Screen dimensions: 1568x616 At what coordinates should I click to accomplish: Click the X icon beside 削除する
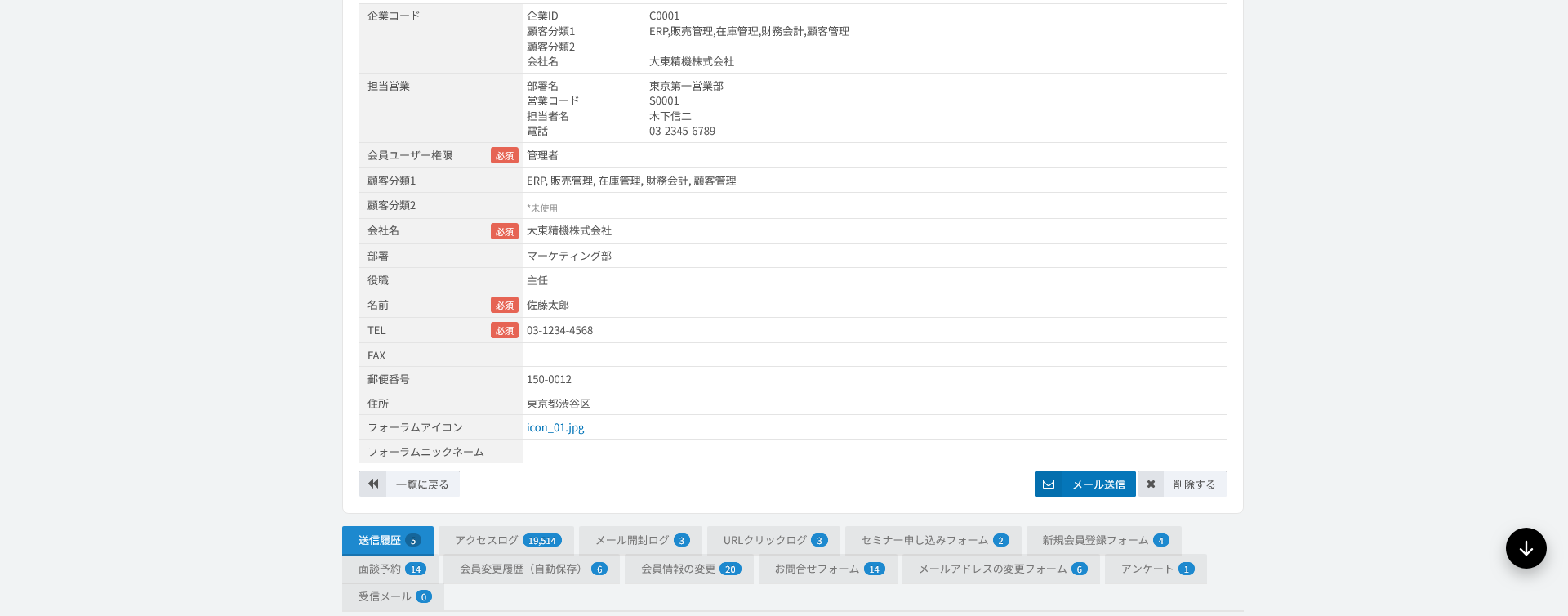(x=1151, y=484)
